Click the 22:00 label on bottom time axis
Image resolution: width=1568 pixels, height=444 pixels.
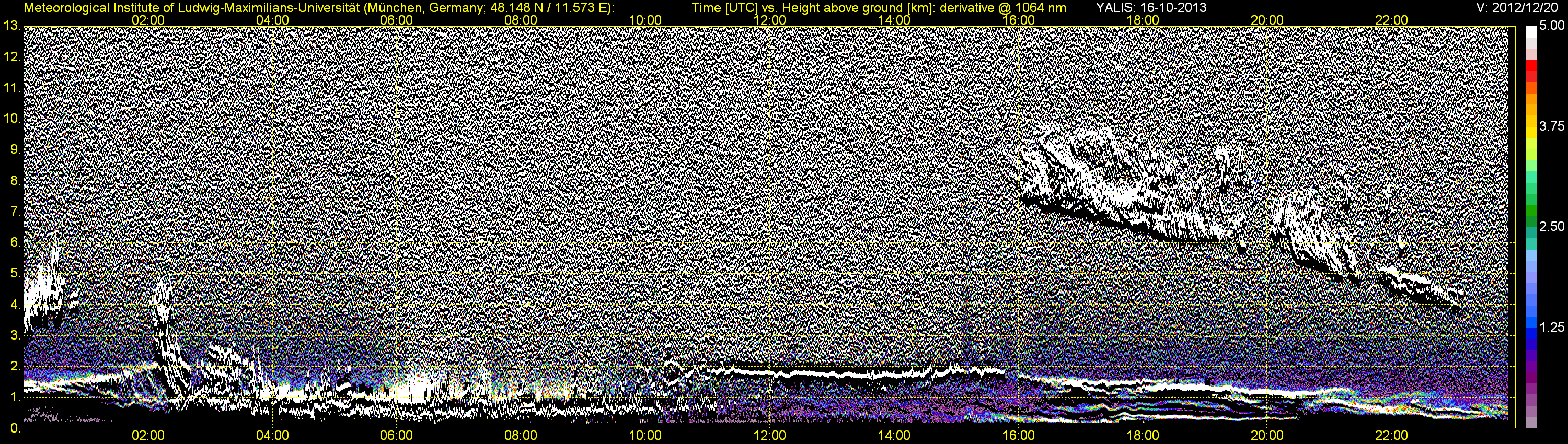[1391, 436]
